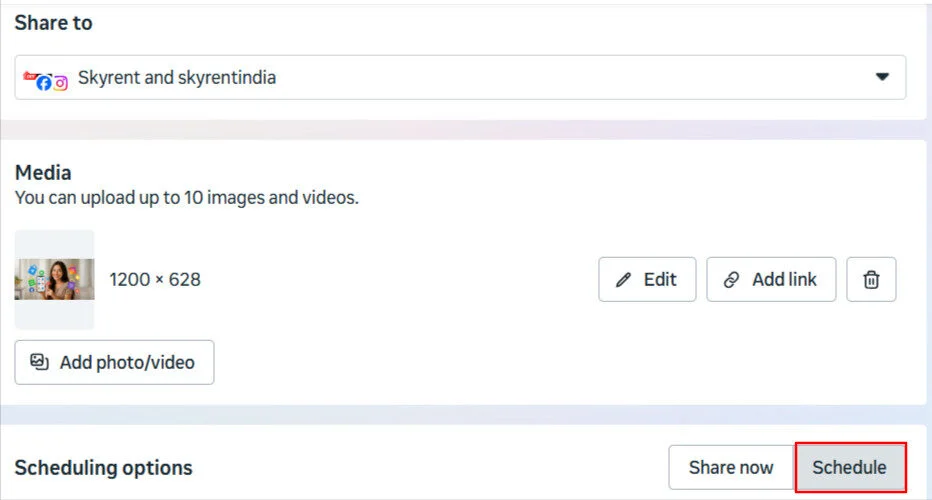Click the chain link icon

(732, 280)
